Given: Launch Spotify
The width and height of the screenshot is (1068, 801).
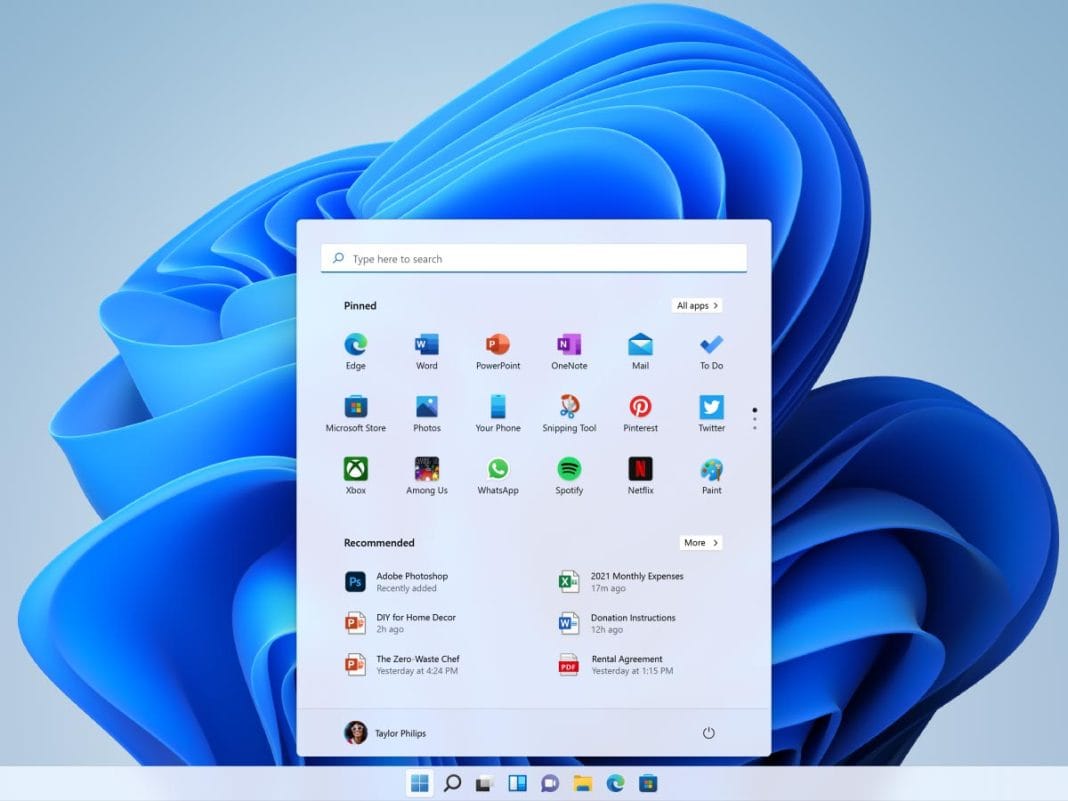Looking at the screenshot, I should point(569,475).
